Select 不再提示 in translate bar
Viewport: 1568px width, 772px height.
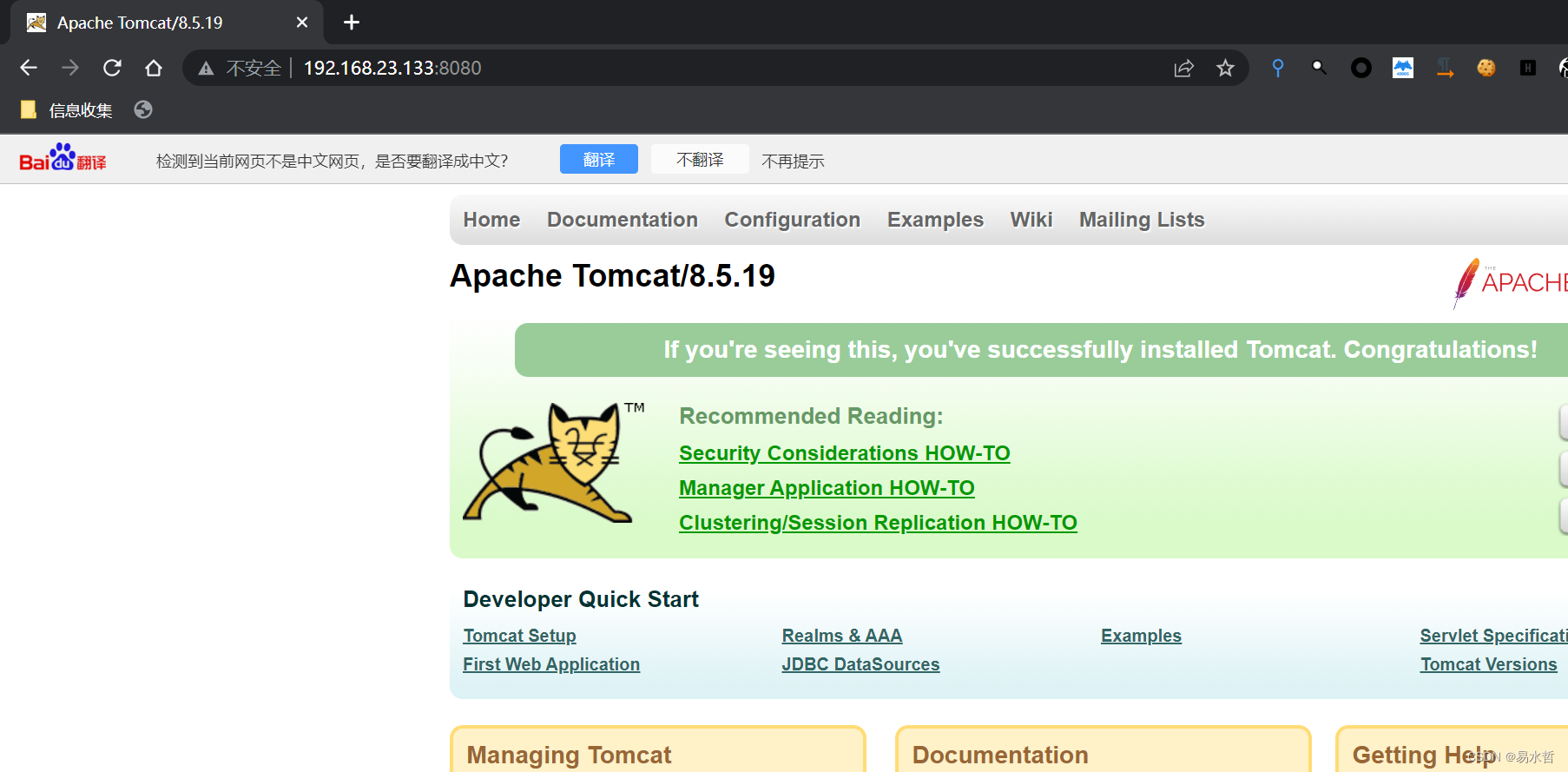point(793,161)
